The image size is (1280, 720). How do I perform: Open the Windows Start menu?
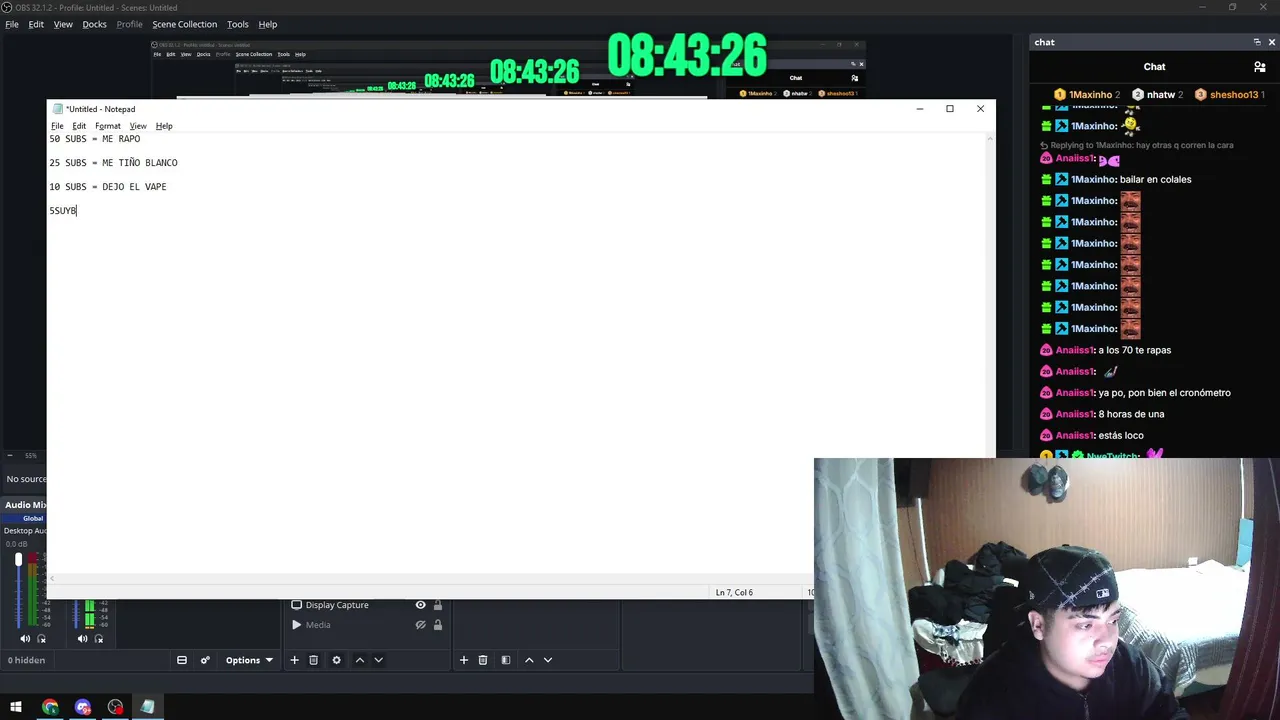[x=16, y=707]
